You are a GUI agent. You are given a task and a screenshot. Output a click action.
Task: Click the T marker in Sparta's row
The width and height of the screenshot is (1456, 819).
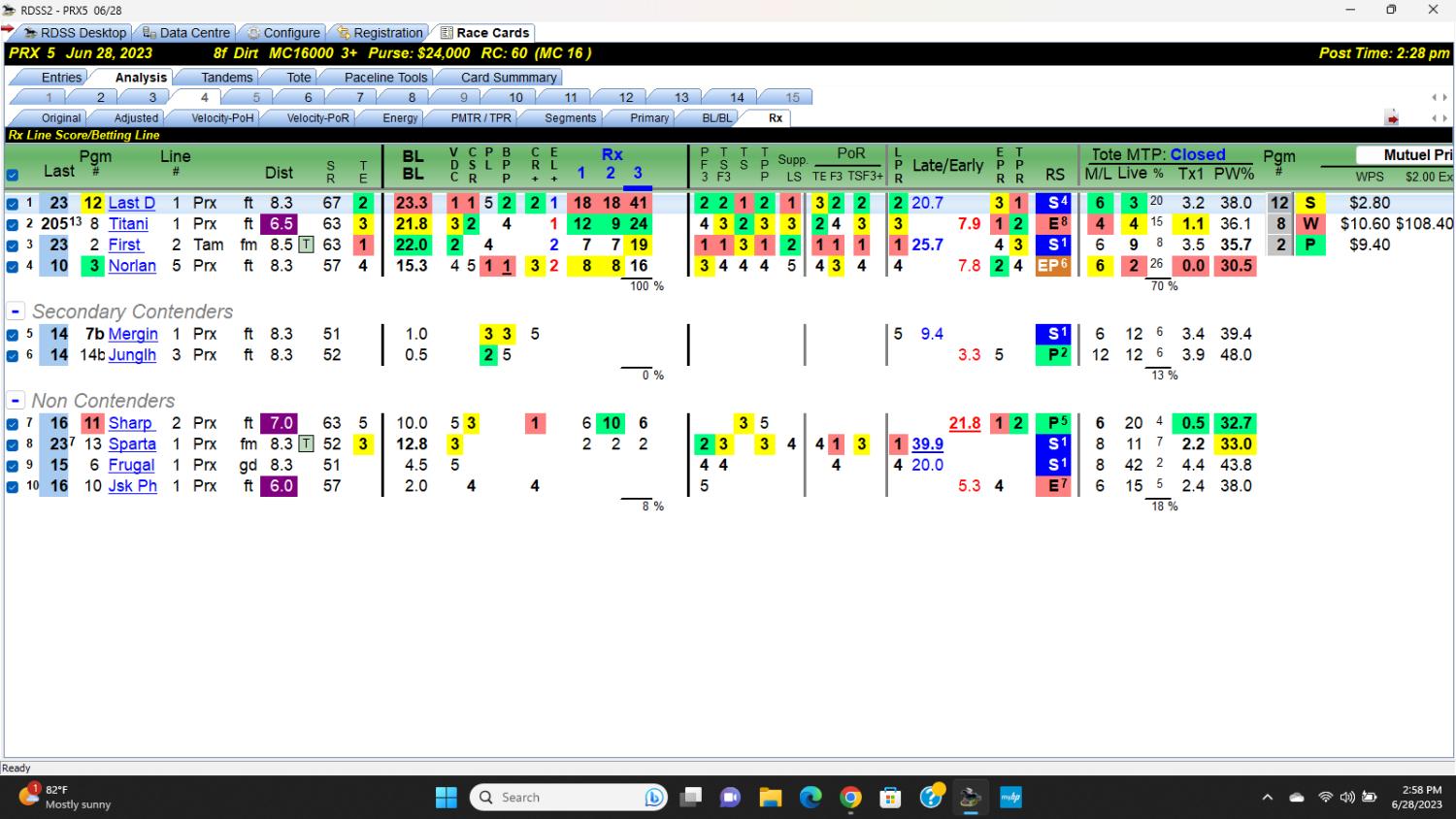(306, 444)
